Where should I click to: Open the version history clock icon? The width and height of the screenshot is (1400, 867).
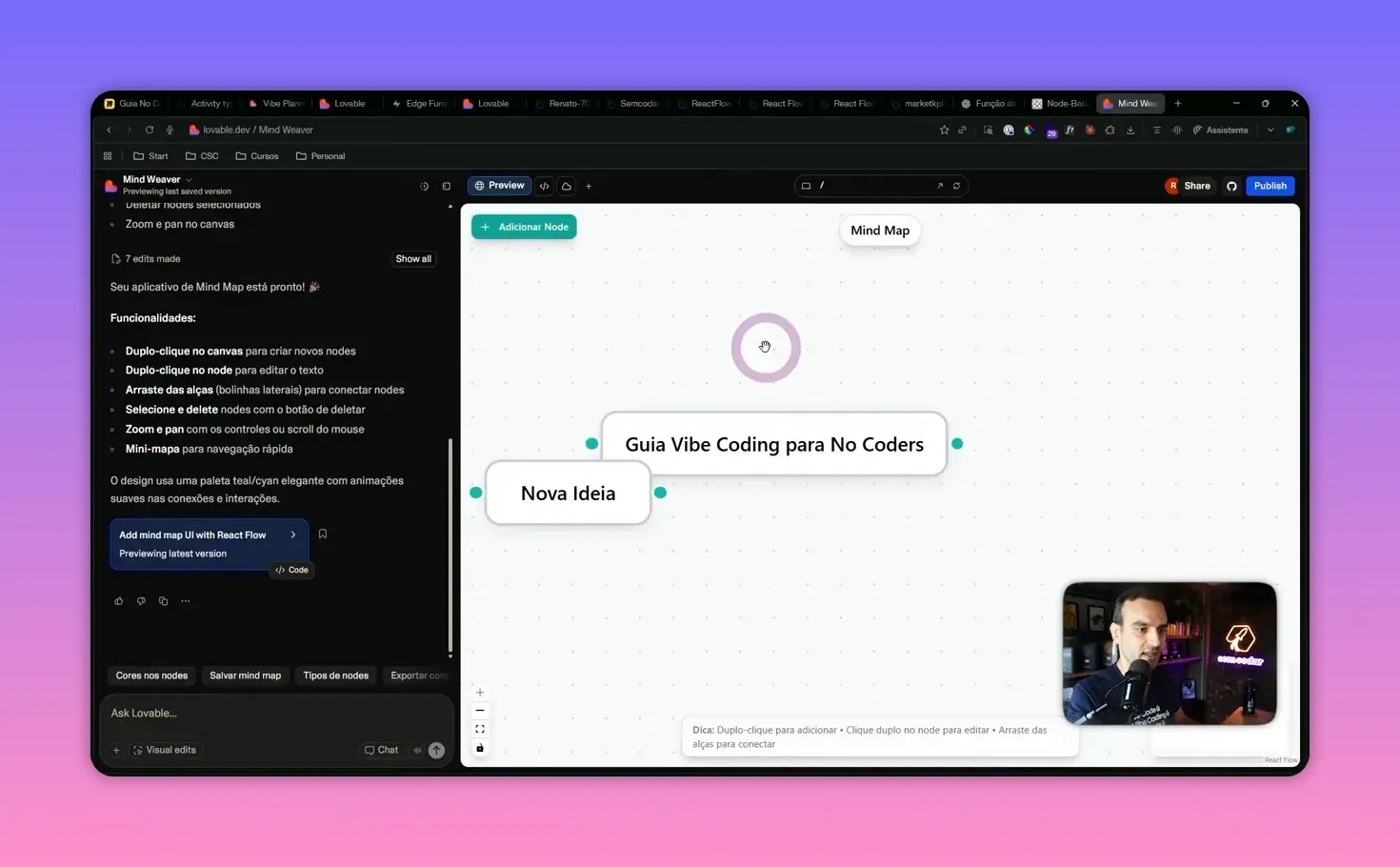coord(424,185)
